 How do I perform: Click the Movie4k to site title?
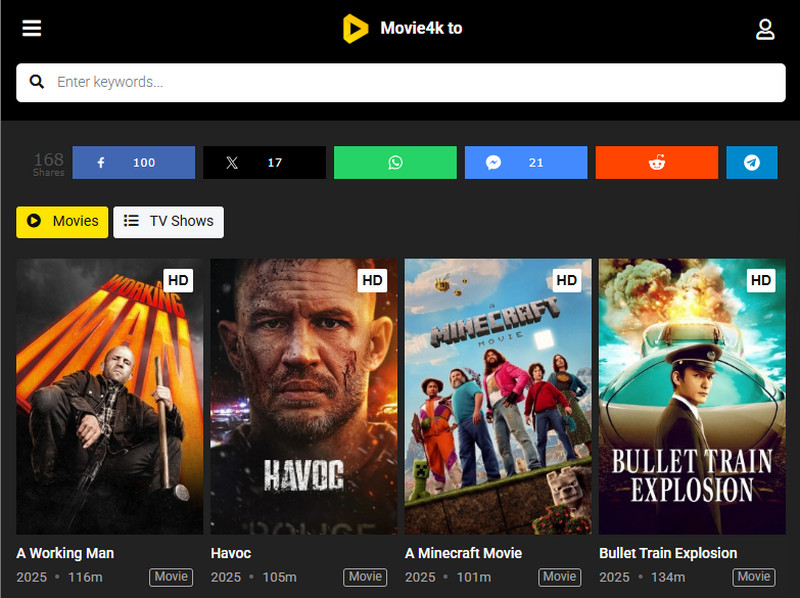click(x=421, y=28)
